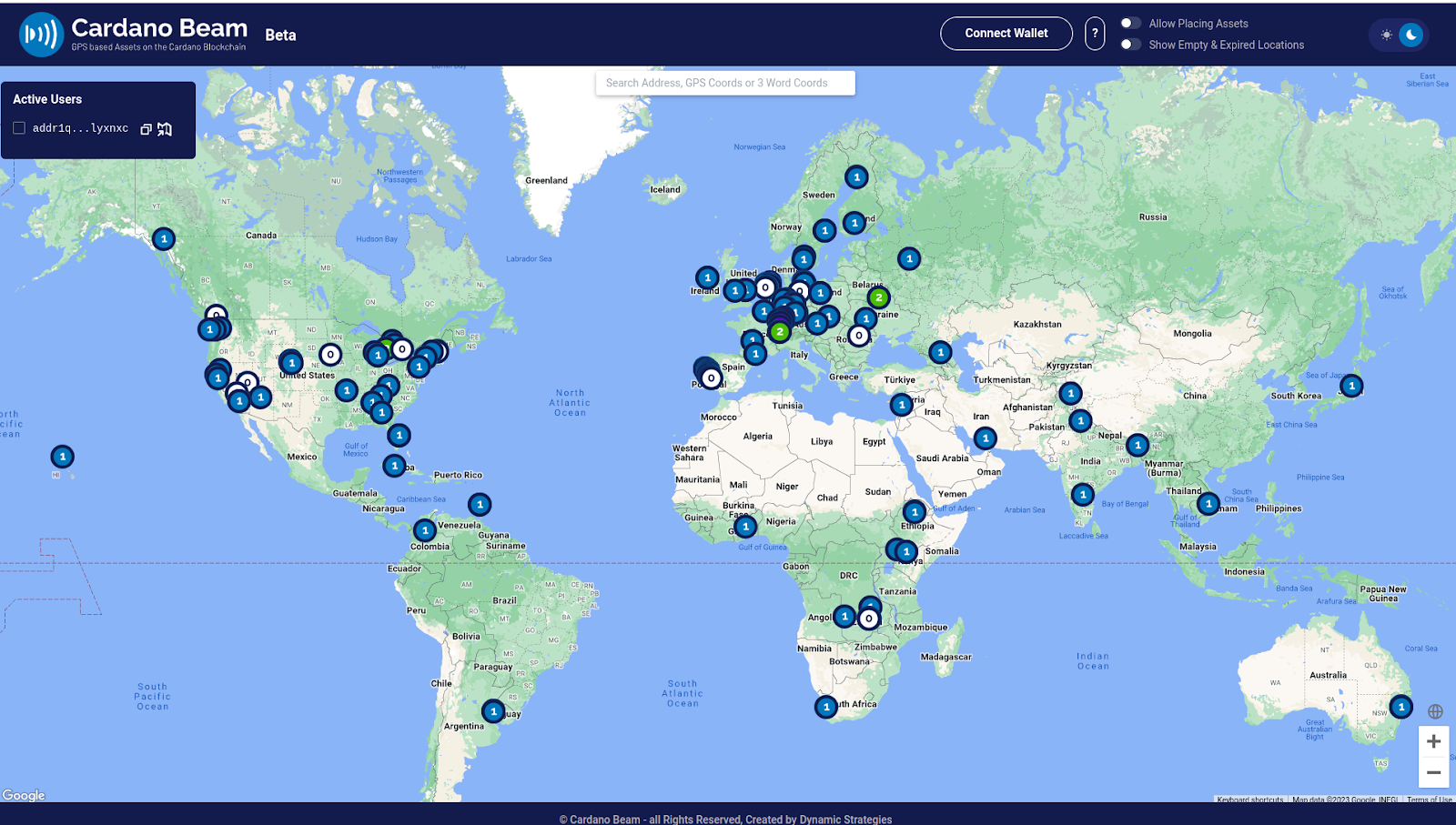The height and width of the screenshot is (825, 1456).
Task: Select the green 2 marker near Ukraine
Action: [x=878, y=297]
